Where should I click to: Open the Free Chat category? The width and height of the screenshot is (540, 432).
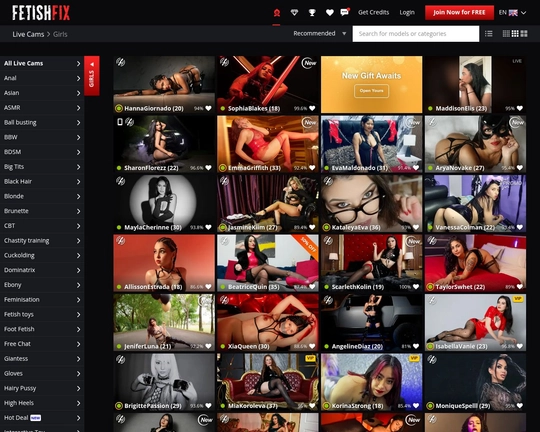42,344
